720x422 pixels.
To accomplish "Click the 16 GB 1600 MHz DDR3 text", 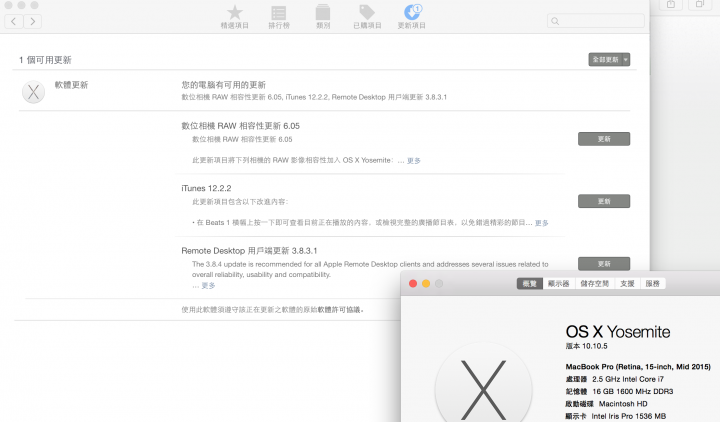I will click(x=633, y=392).
